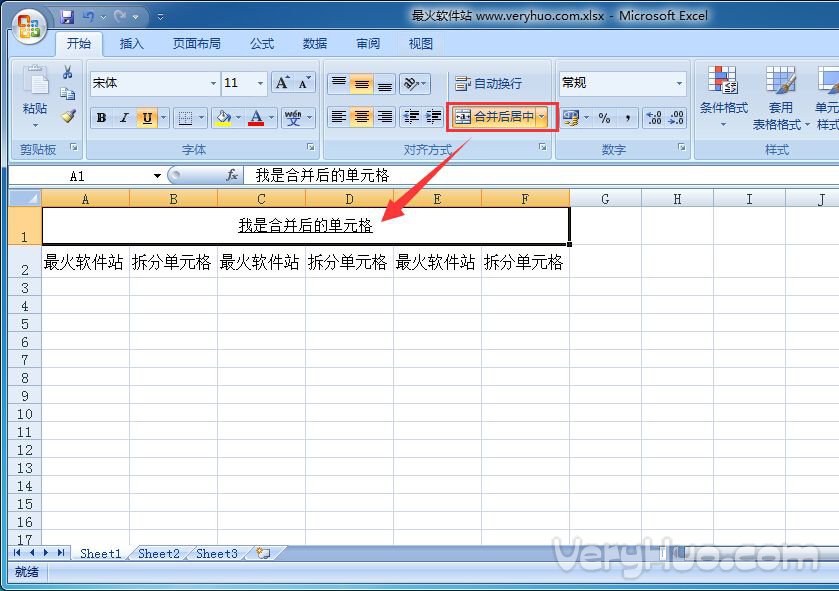Screen dimensions: 839x591
Task: Switch to the 审阅 ribbon tab
Action: (368, 44)
